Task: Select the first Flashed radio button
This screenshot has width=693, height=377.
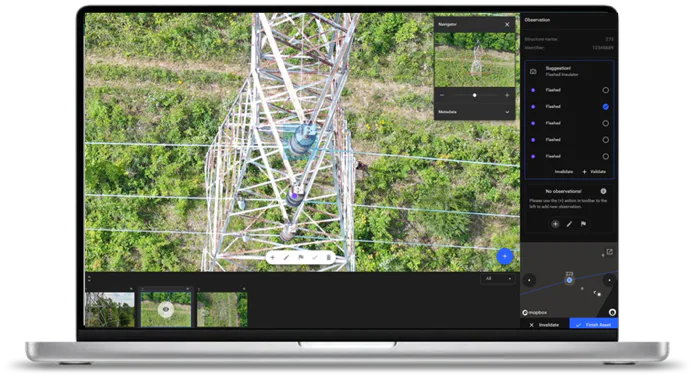Action: 605,90
